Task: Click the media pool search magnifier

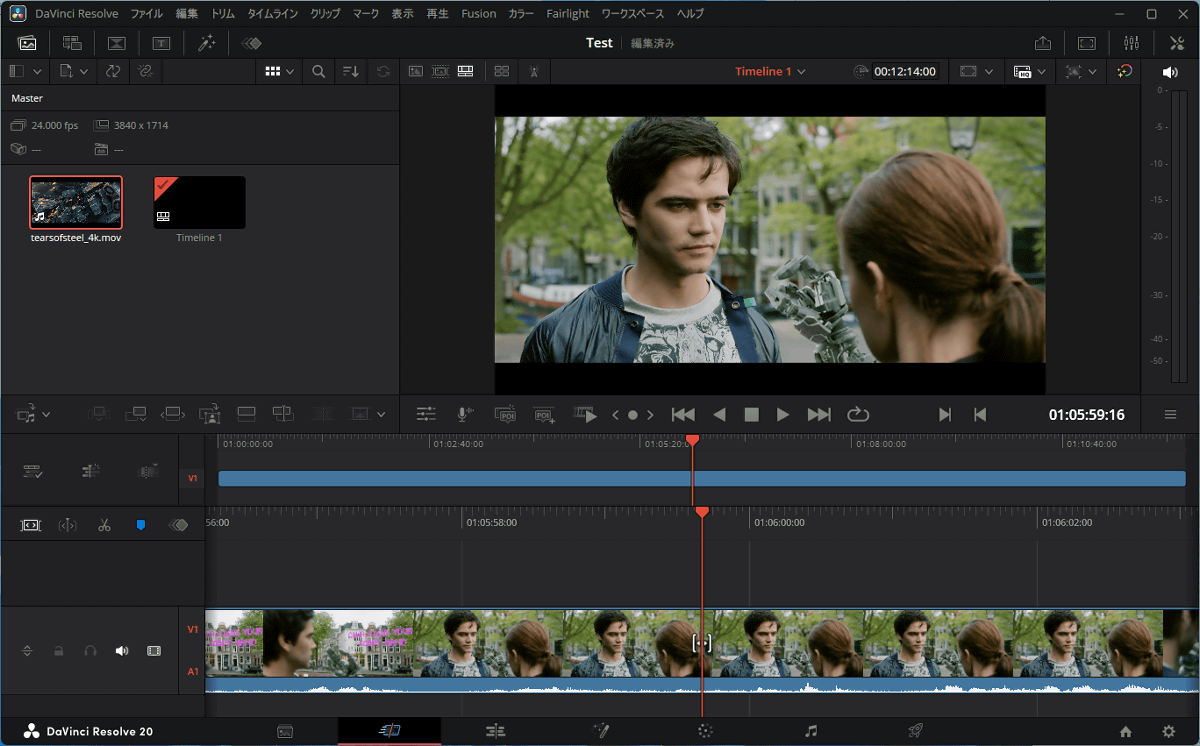Action: point(318,72)
